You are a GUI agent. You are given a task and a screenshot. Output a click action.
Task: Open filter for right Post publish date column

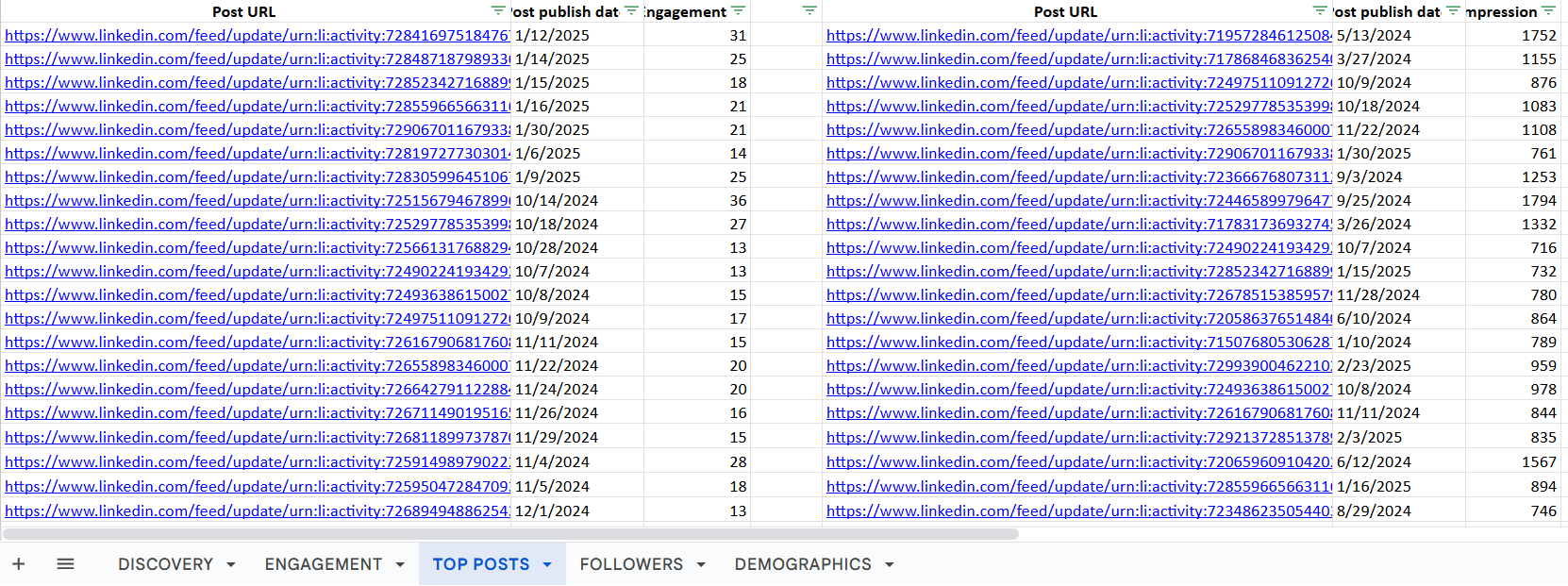click(x=1453, y=11)
